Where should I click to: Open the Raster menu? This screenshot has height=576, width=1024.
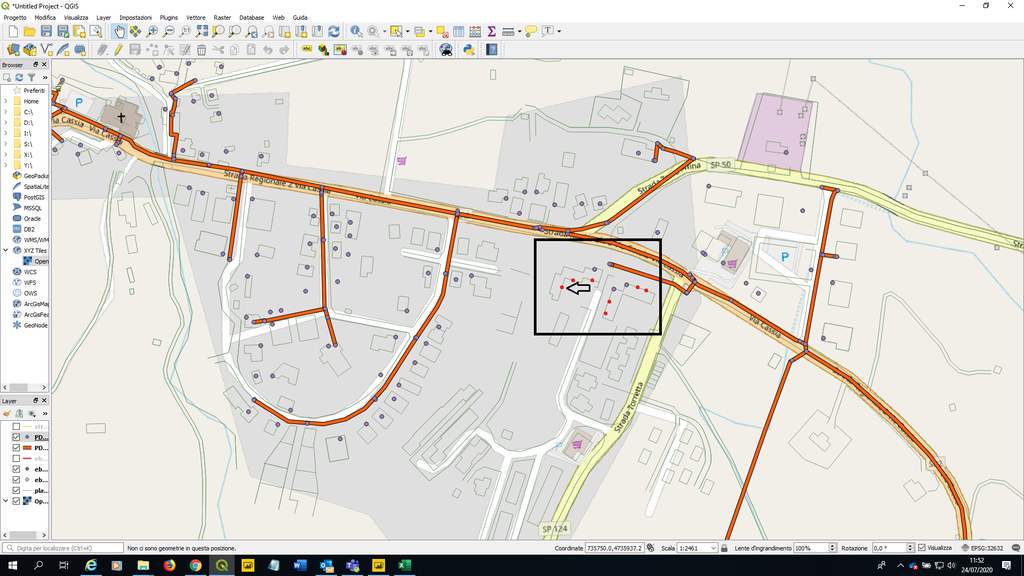click(x=222, y=18)
